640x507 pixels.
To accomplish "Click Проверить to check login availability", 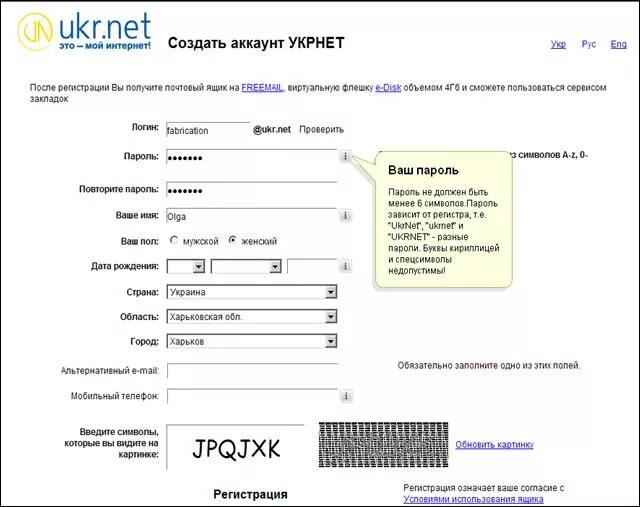I will click(322, 129).
